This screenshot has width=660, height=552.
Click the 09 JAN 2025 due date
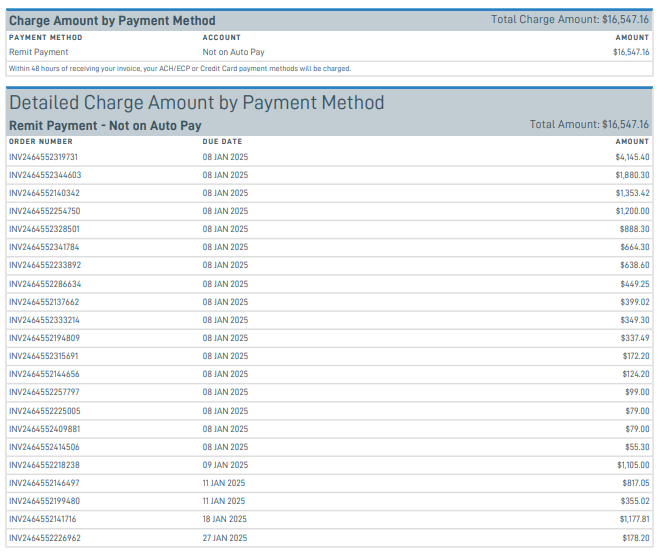tap(225, 465)
